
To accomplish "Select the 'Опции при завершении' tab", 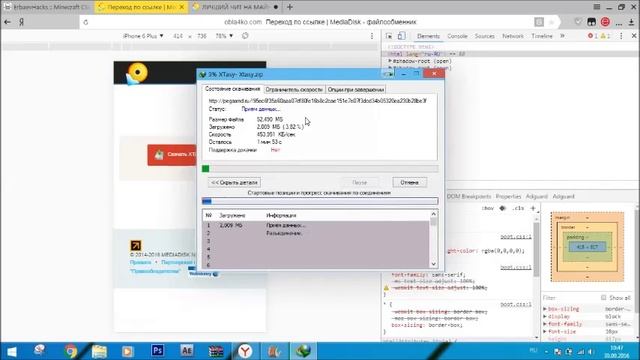I will [356, 89].
